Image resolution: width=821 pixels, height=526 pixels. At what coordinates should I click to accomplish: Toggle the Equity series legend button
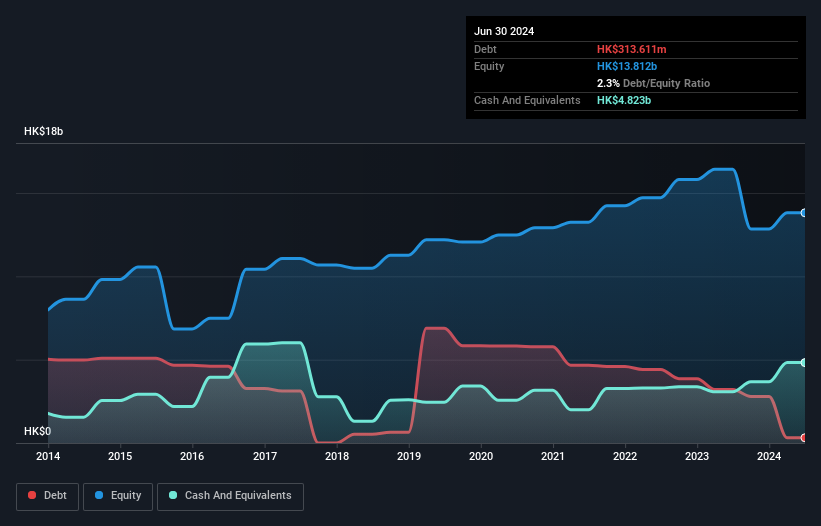tap(118, 496)
